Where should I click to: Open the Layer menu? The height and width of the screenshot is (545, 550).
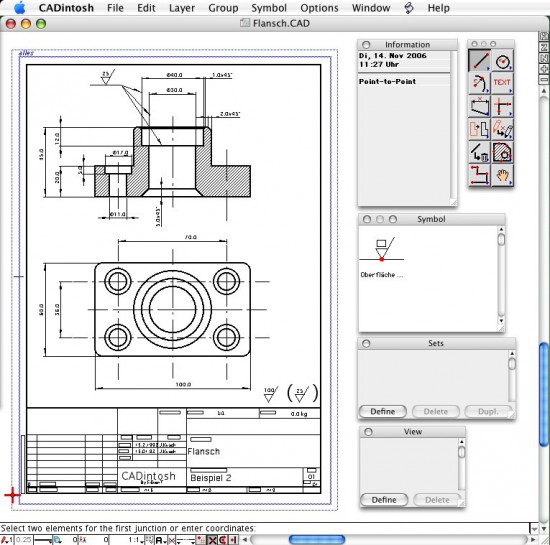tap(182, 8)
